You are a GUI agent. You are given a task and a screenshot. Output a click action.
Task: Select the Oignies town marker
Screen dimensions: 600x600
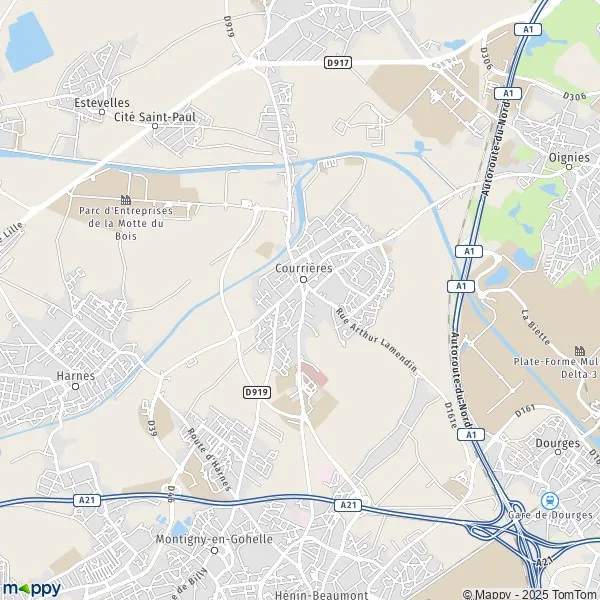tap(569, 167)
